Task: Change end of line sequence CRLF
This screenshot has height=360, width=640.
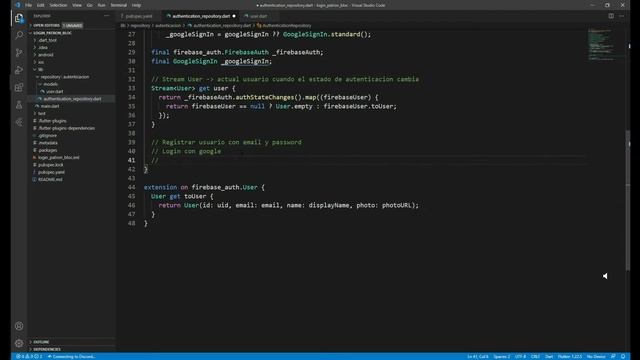Action: tap(535, 356)
